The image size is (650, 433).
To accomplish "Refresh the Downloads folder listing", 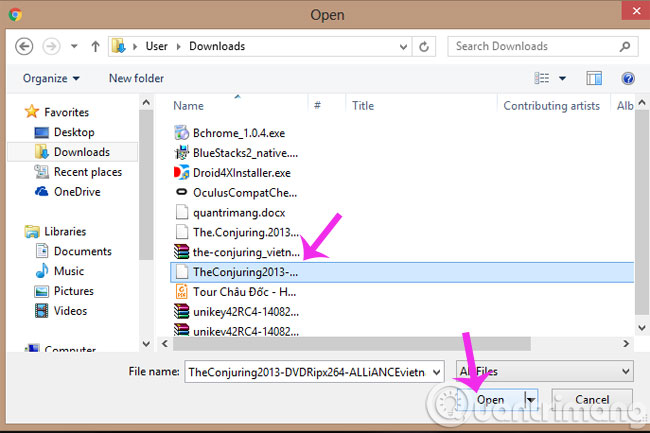I will coord(426,46).
